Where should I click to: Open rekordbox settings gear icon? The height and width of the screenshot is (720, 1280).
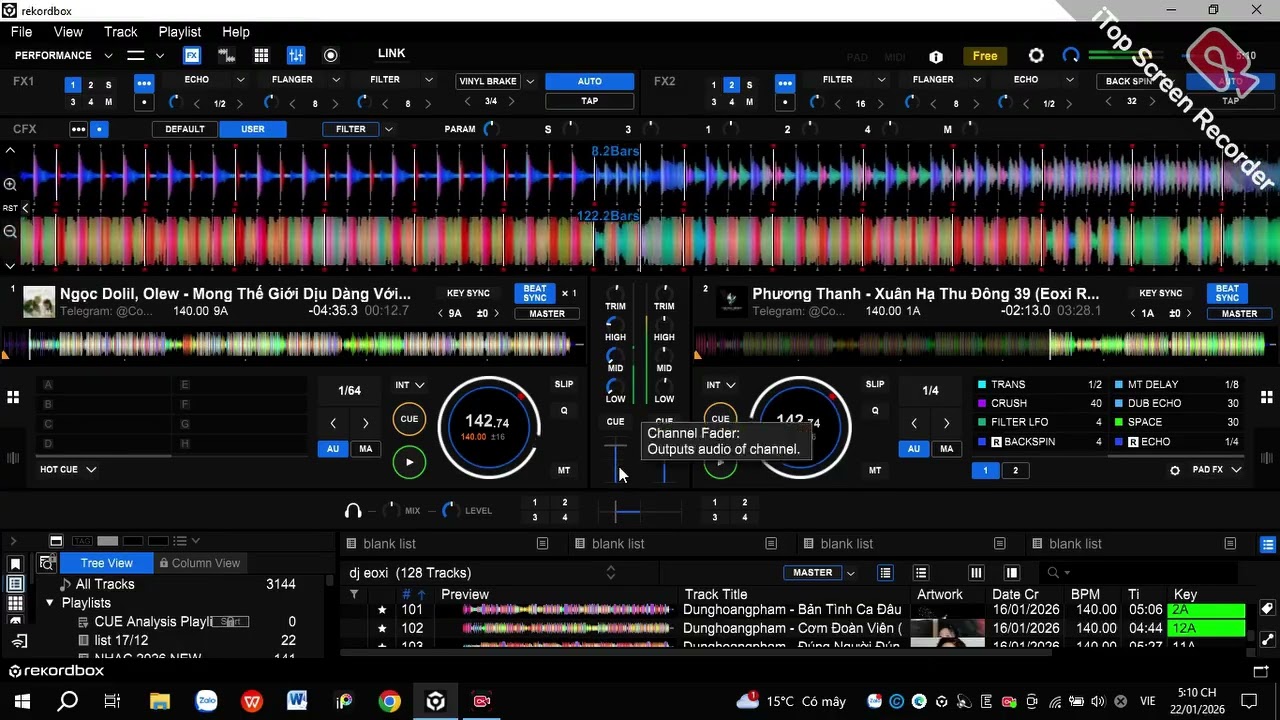[x=1036, y=56]
